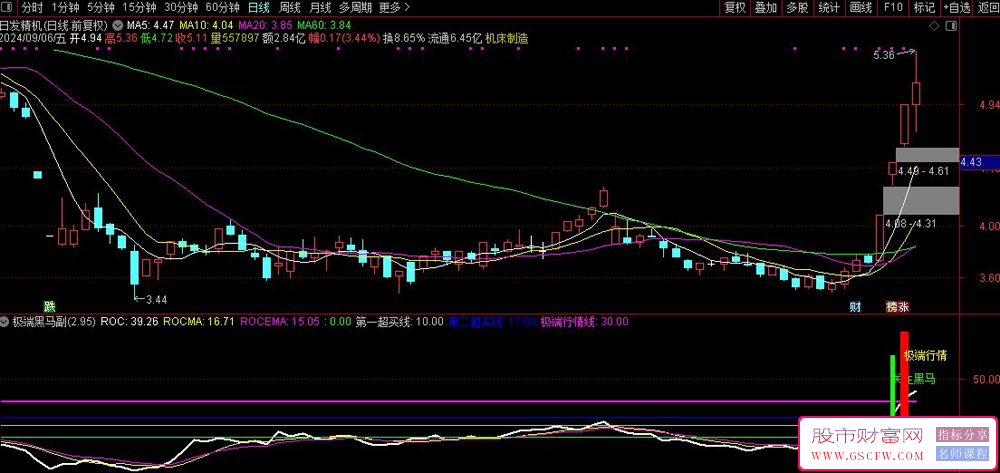Click the 第一超买线: 10.00 label
Image resolution: width=1000 pixels, height=473 pixels.
pos(399,322)
